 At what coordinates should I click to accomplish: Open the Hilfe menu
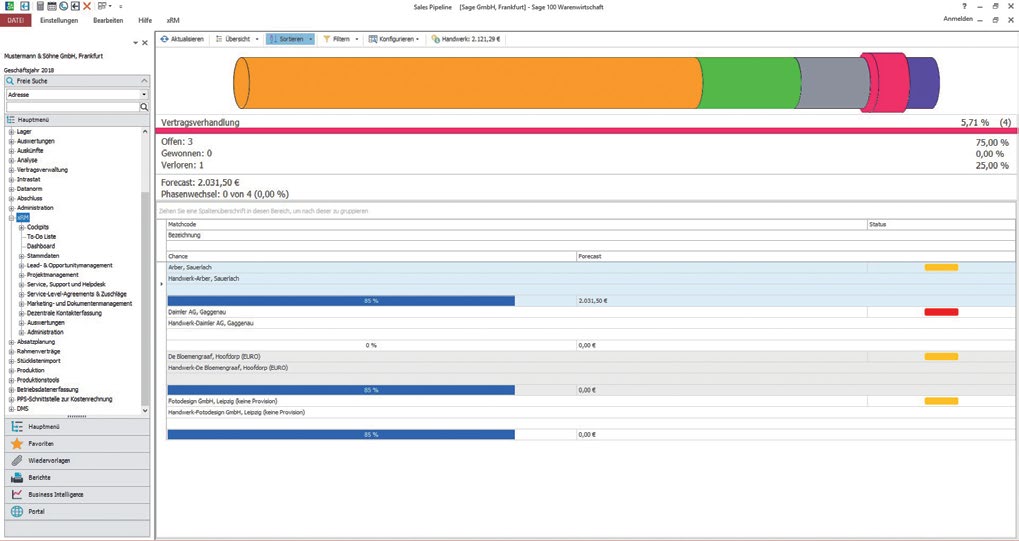pos(145,20)
